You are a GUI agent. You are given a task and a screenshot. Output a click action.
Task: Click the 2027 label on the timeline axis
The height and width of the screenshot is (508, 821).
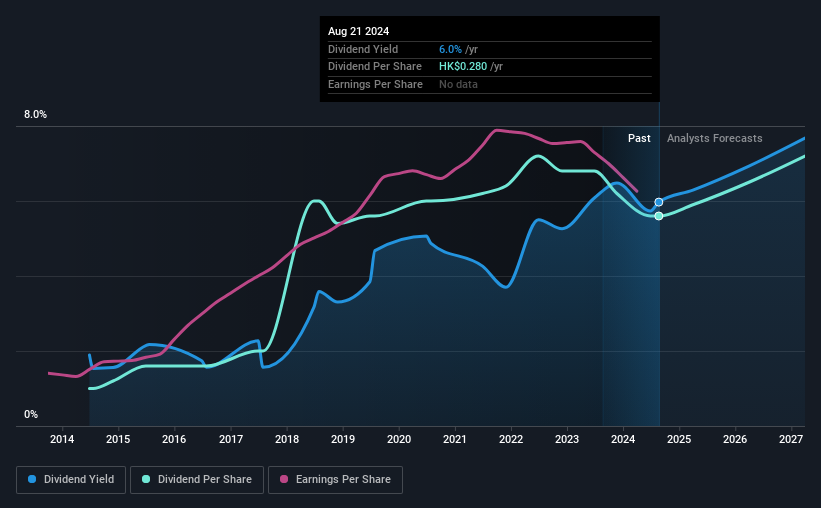tap(791, 439)
